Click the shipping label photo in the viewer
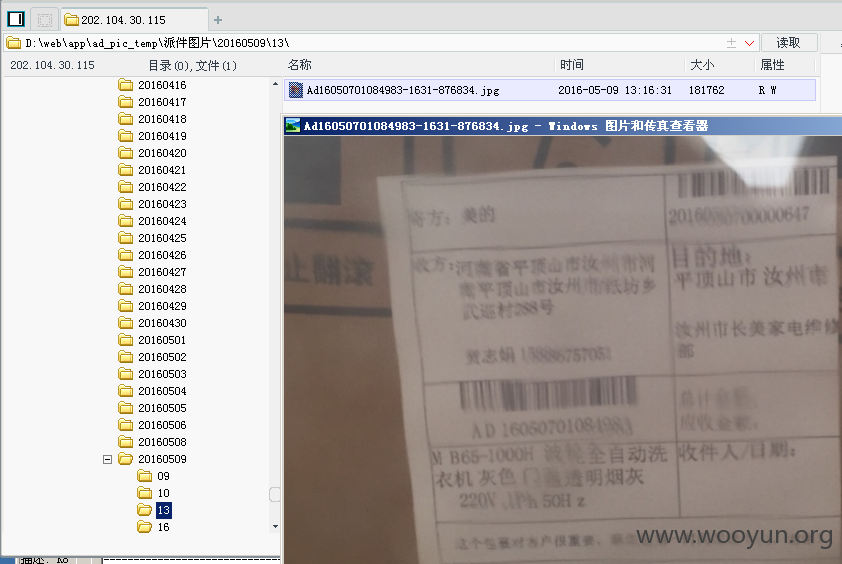Screen dimensions: 842x564 [x=563, y=349]
